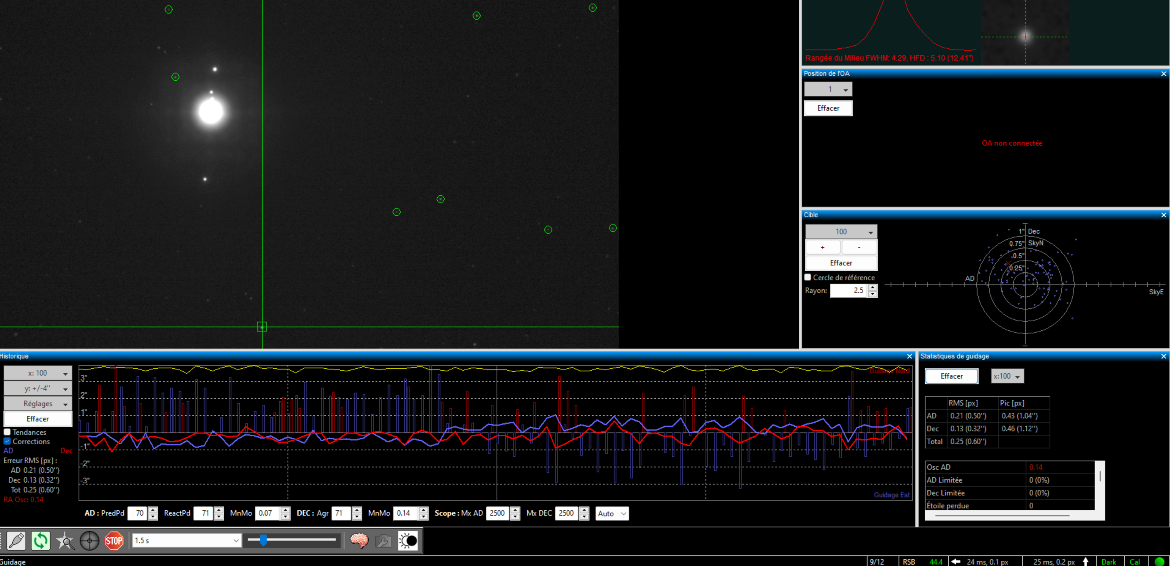Click the PredPd value field
The width and height of the screenshot is (1170, 566).
137,513
